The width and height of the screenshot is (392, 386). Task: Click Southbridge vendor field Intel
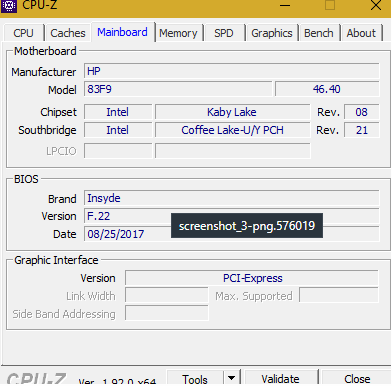click(x=118, y=130)
